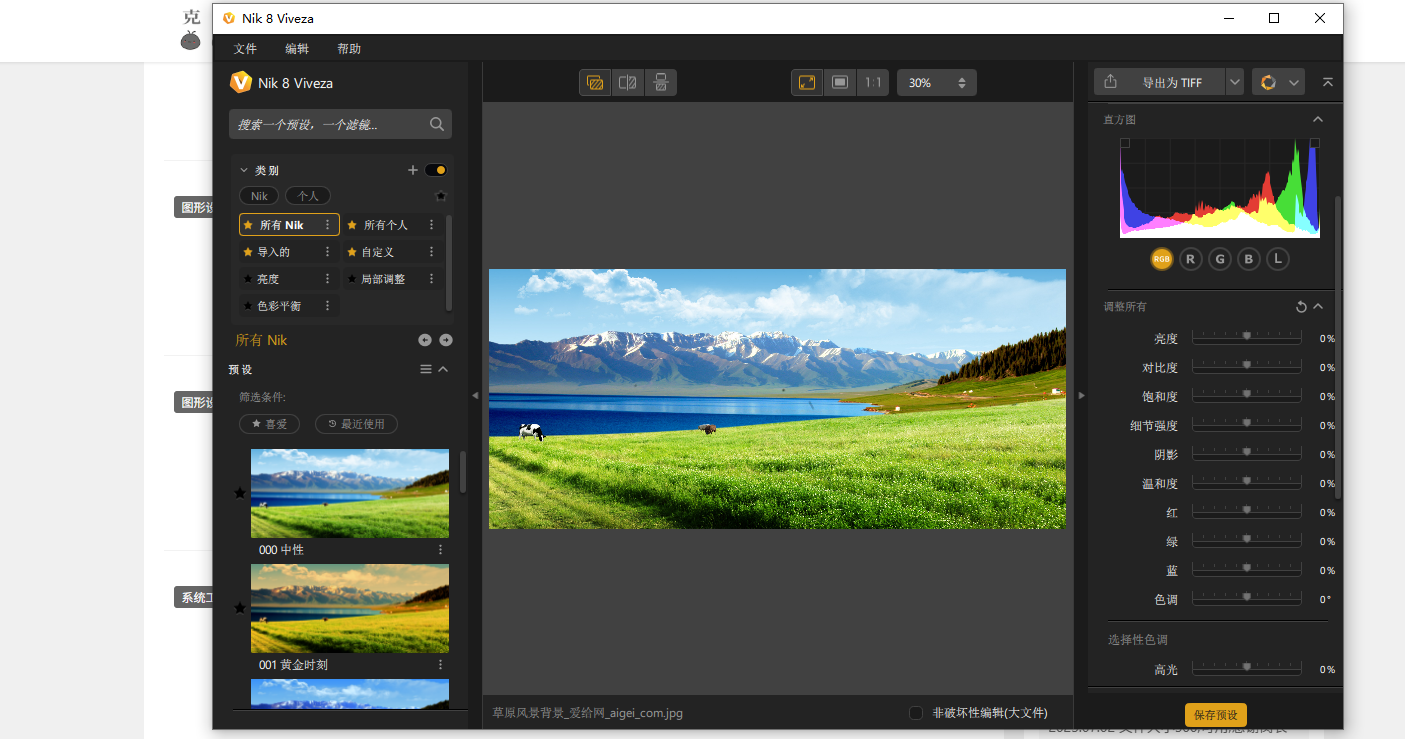The height and width of the screenshot is (739, 1405).
Task: Open the export format dropdown arrow
Action: (1235, 83)
